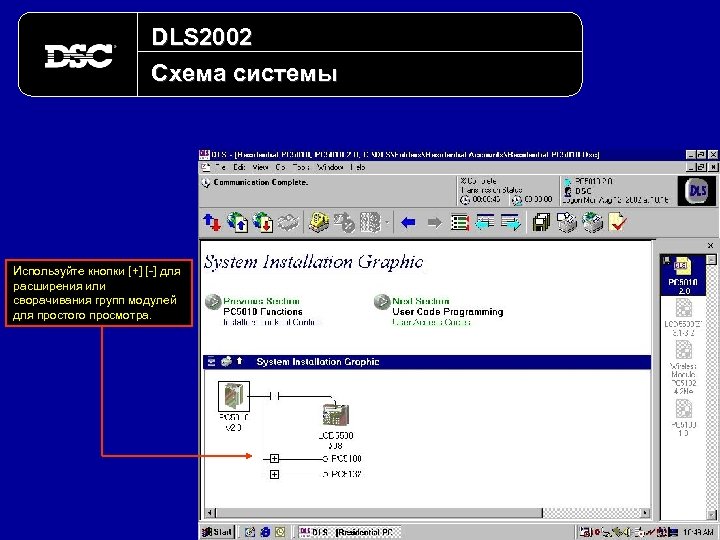Select PC5010 2.0 in the side panel
The width and height of the screenshot is (720, 540).
click(683, 275)
